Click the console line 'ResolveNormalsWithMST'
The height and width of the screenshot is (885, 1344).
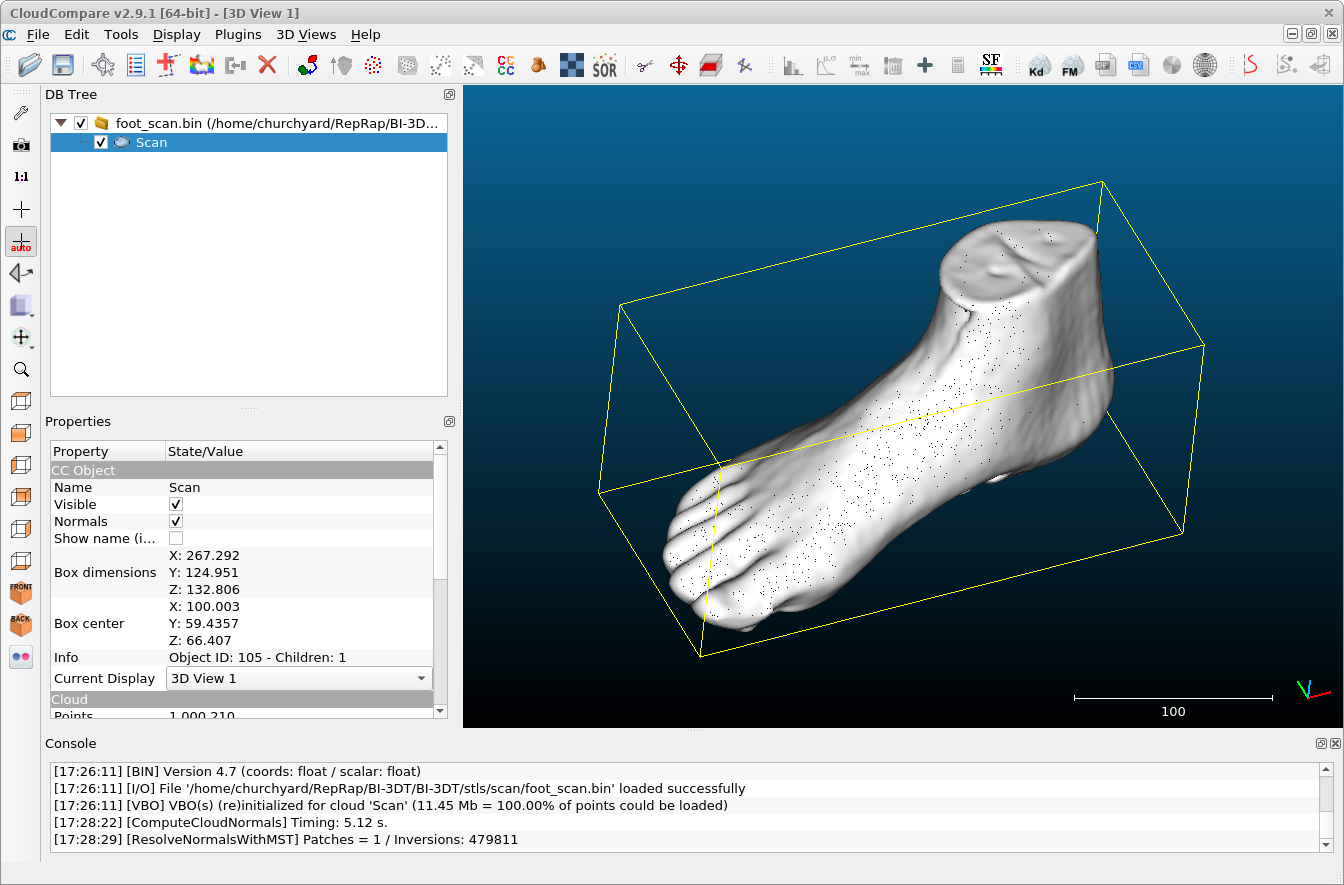[x=285, y=840]
